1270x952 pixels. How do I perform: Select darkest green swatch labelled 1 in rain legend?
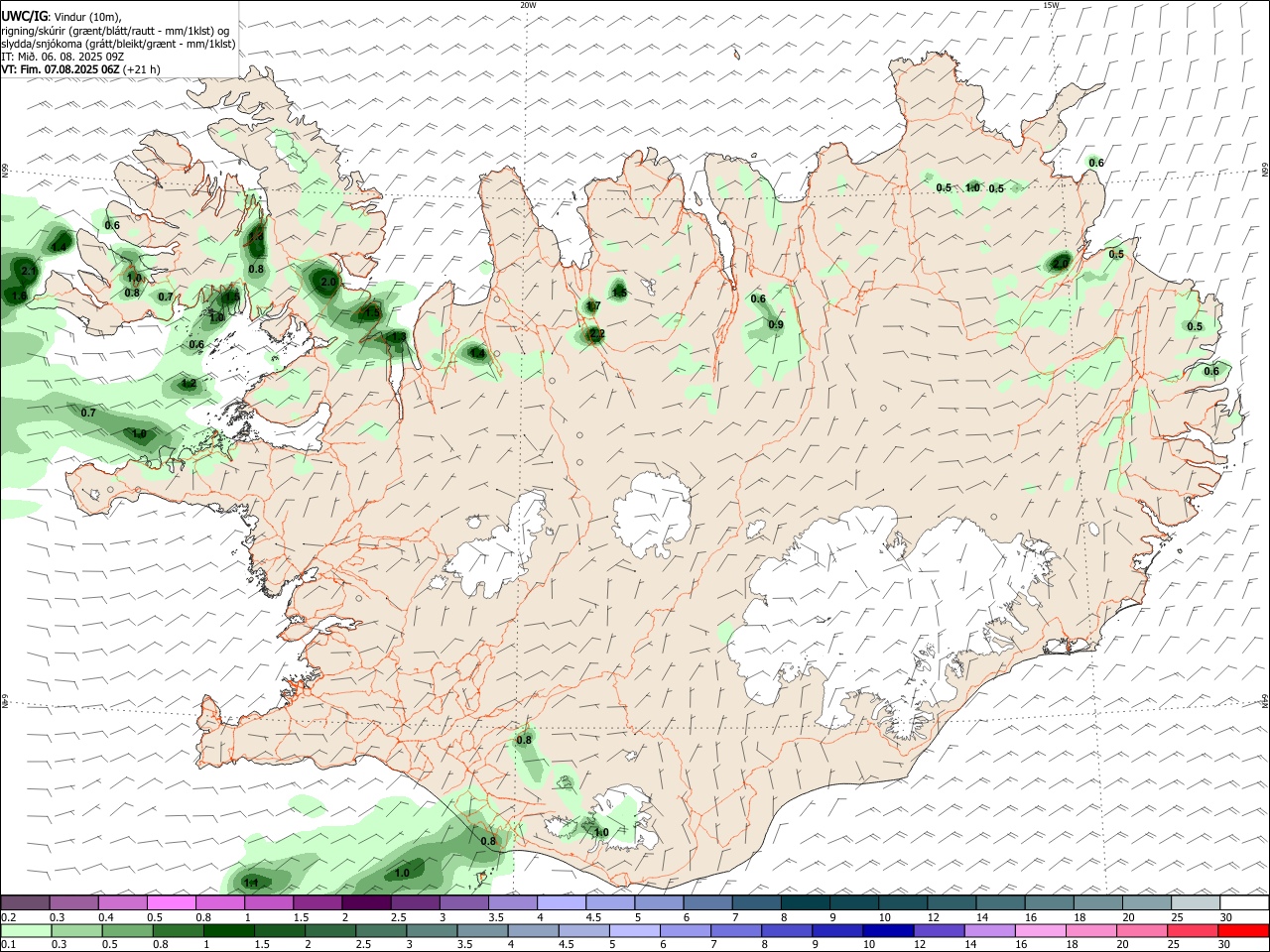pos(228,931)
